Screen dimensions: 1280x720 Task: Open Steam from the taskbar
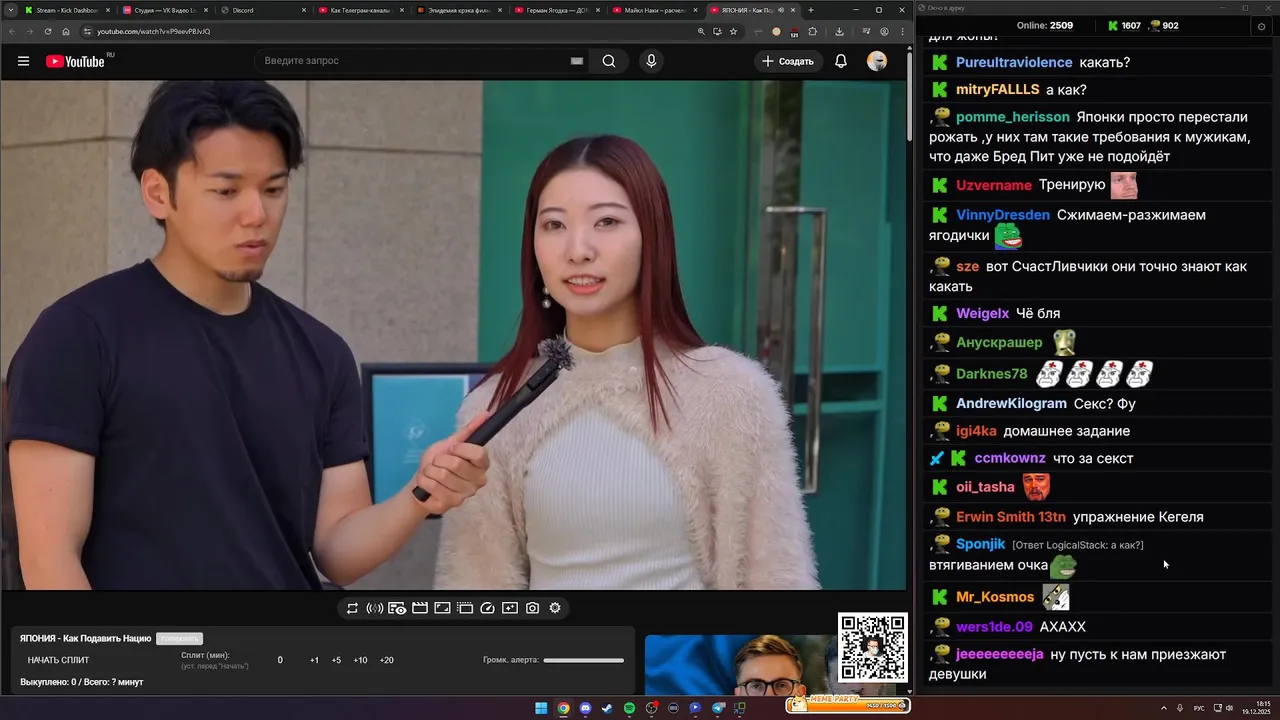point(607,708)
